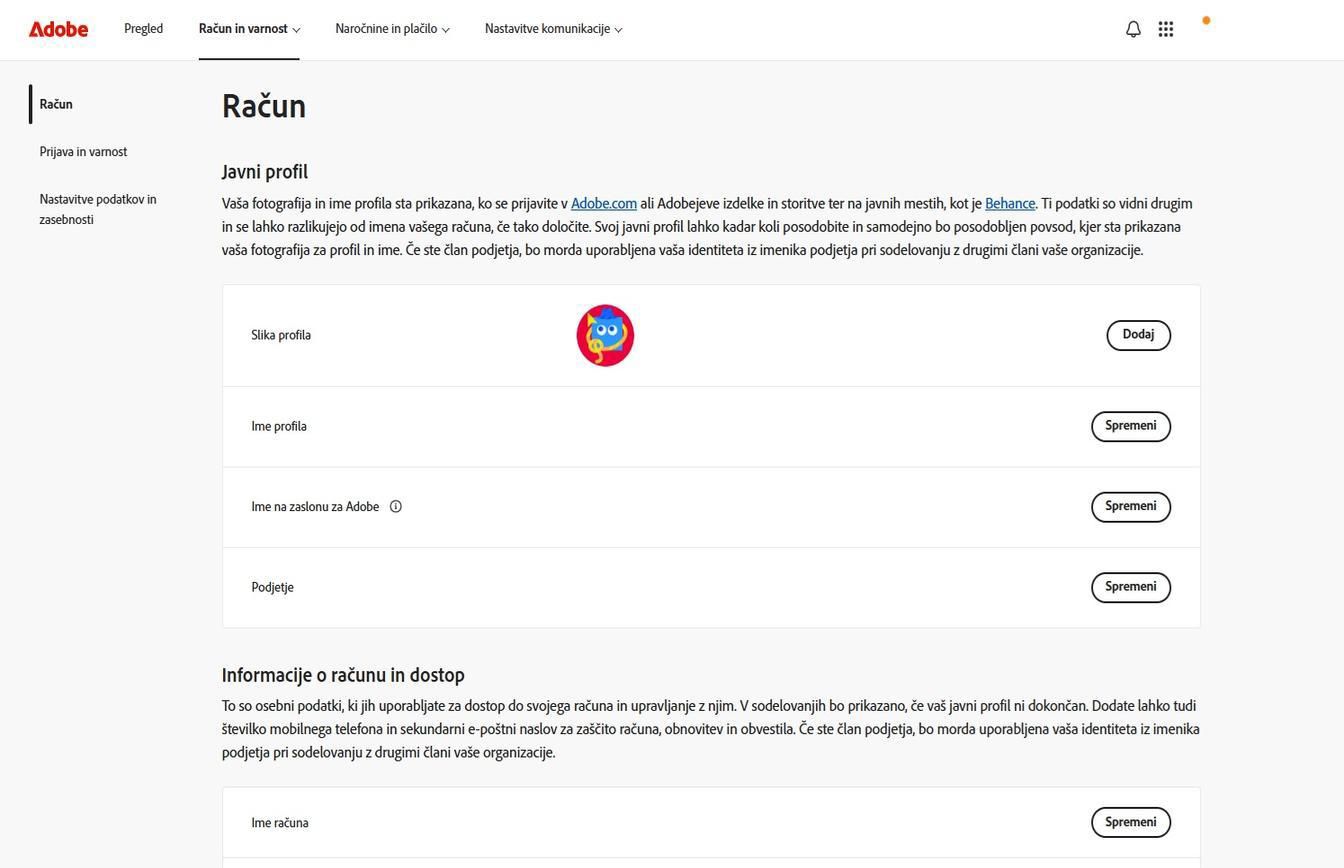Click Spremeni for Ime profila
The image size is (1344, 868).
pyautogui.click(x=1130, y=426)
